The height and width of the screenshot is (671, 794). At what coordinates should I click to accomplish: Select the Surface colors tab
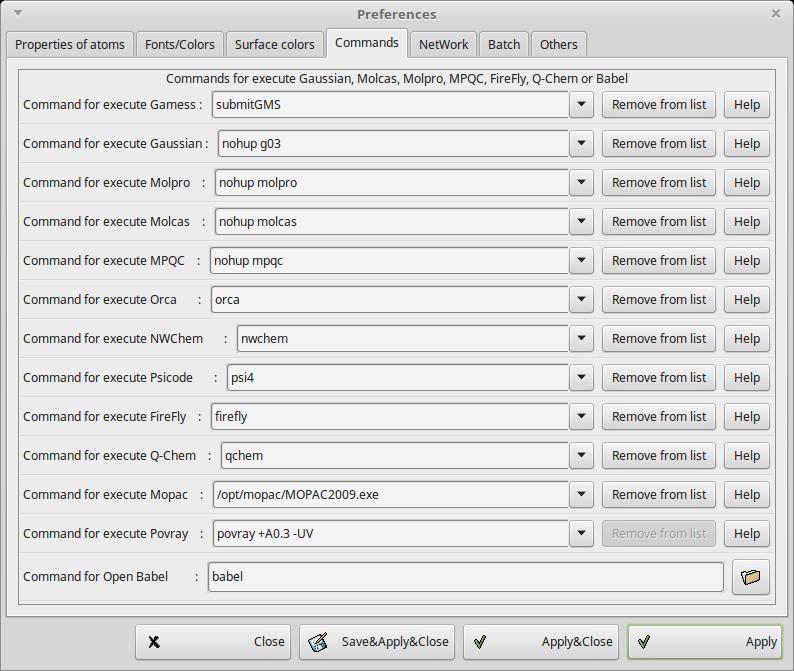pos(275,44)
